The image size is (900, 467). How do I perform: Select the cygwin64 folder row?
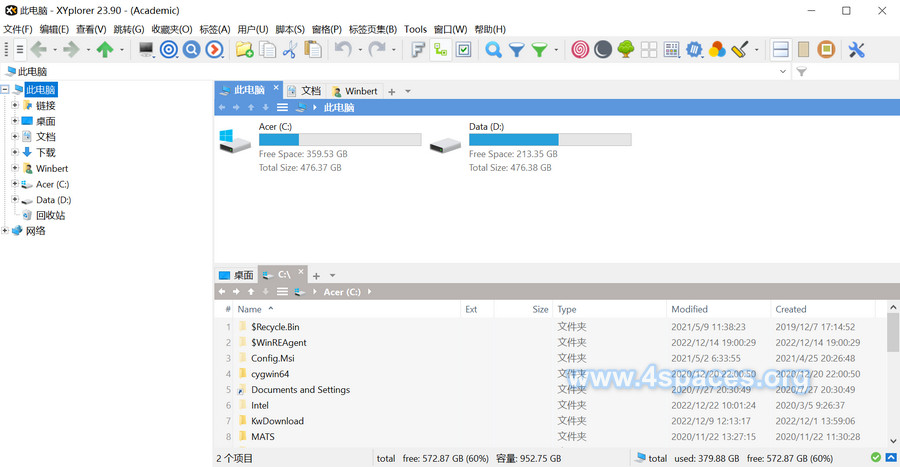point(270,374)
